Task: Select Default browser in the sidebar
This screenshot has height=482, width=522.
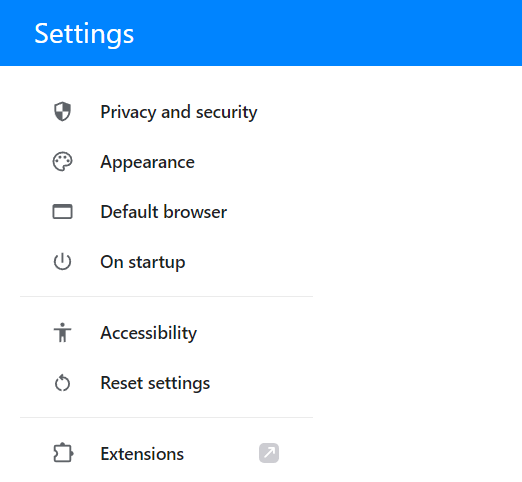Action: click(x=164, y=212)
